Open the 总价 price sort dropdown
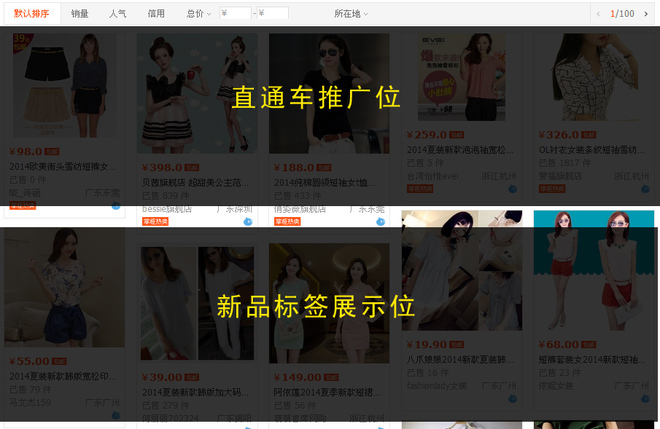The image size is (660, 429). point(198,13)
